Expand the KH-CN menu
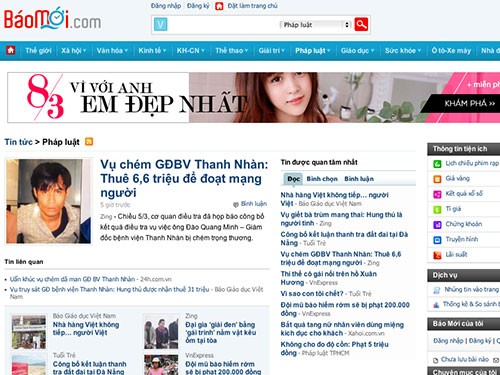 pos(190,51)
